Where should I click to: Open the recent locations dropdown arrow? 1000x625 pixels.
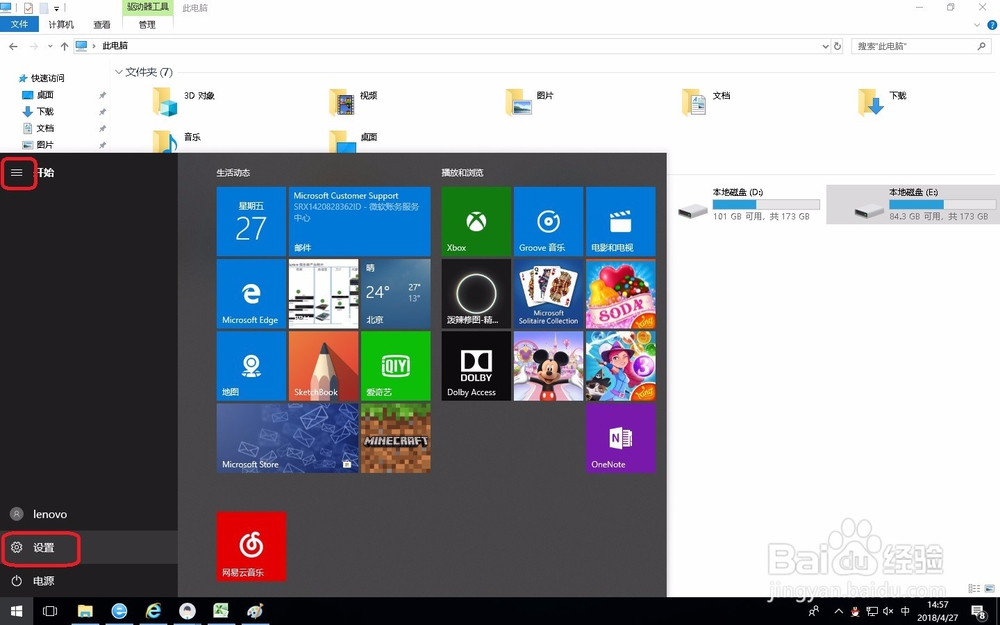pos(50,46)
